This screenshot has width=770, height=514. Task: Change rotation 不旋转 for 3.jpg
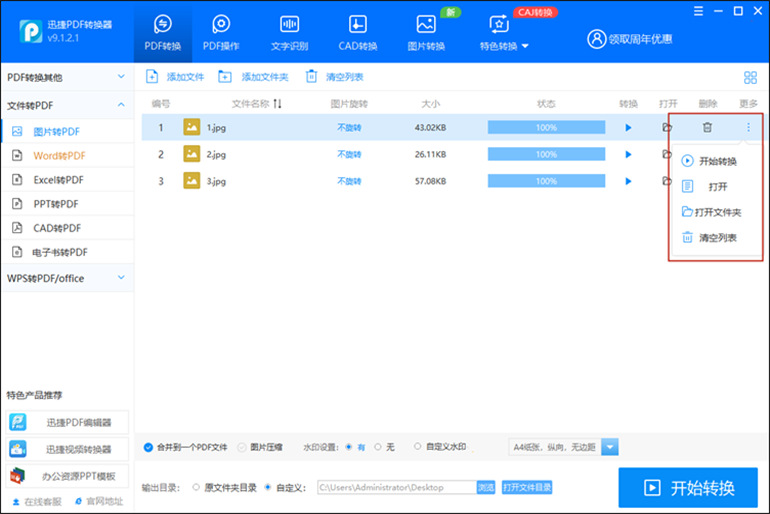(x=349, y=181)
